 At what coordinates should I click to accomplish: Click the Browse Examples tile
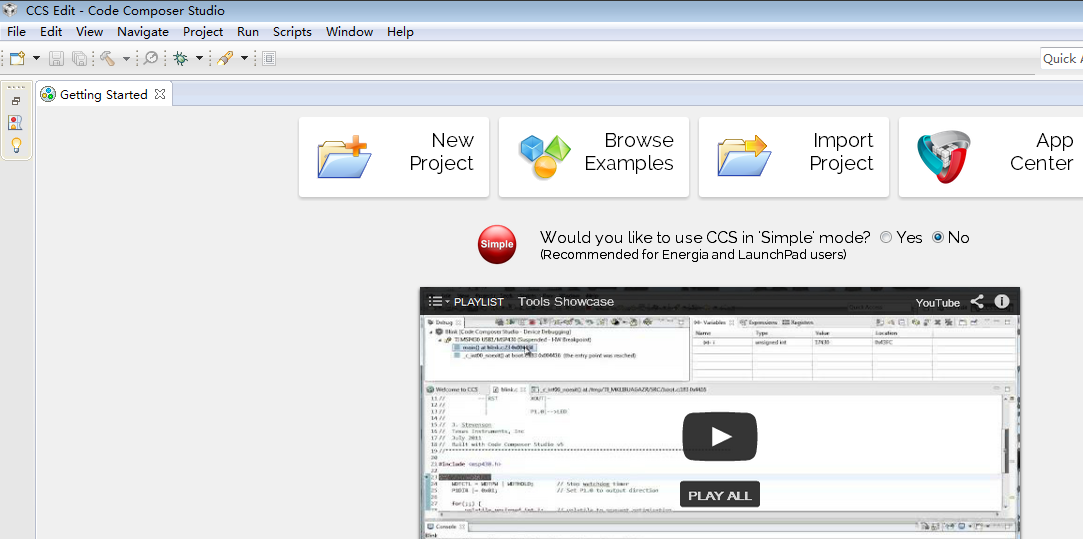tap(594, 157)
